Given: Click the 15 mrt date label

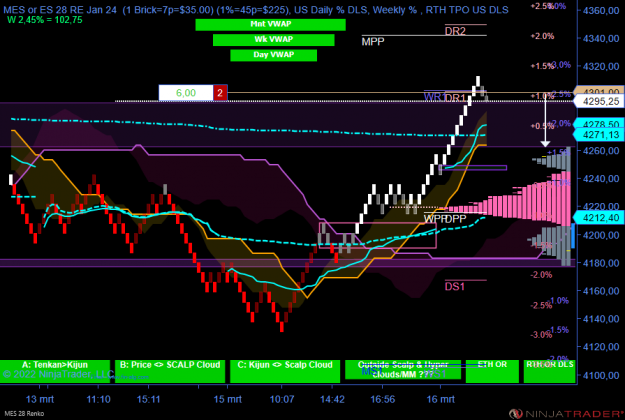Looking at the screenshot, I should 228,399.
